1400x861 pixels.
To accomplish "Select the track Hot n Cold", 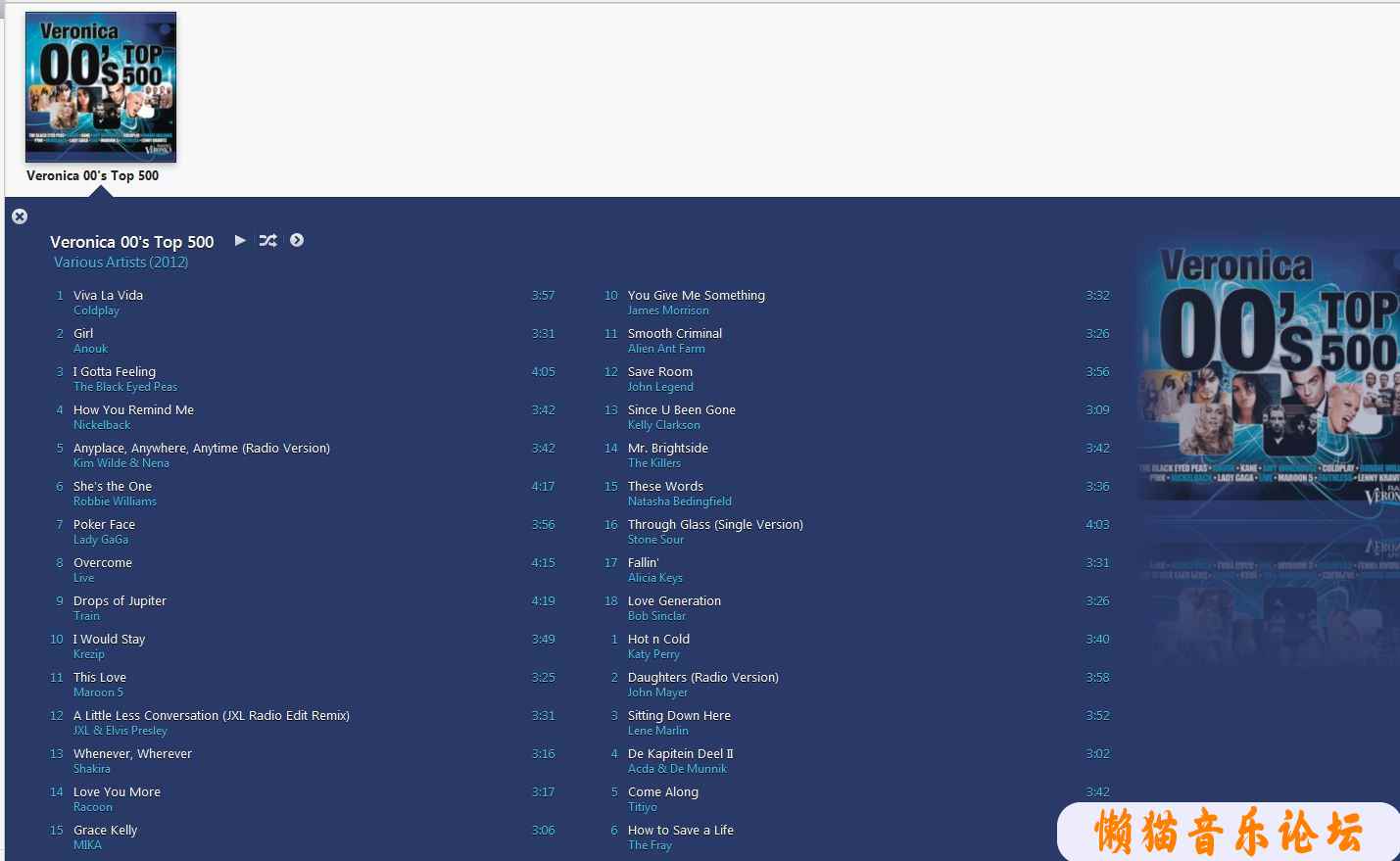I will point(658,639).
